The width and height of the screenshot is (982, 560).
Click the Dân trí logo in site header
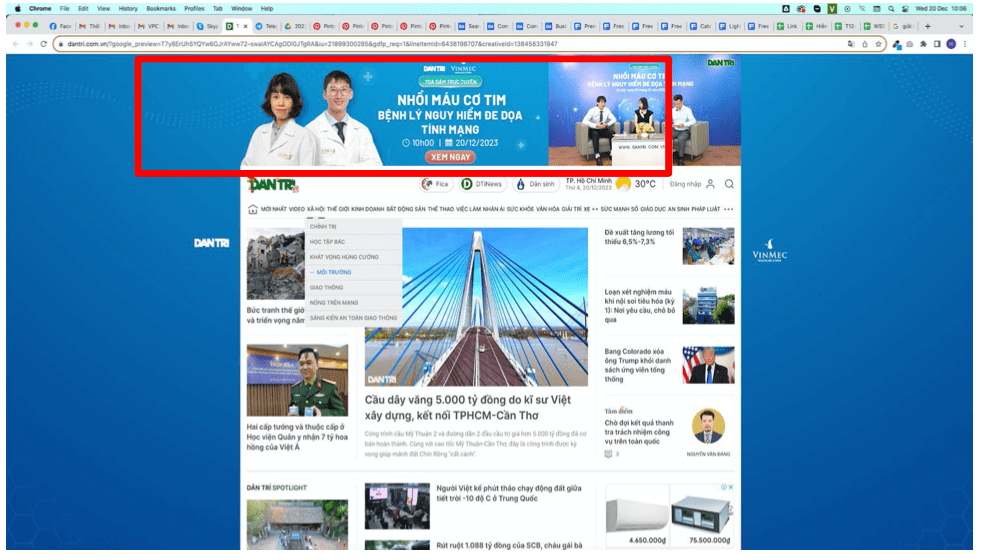point(274,185)
